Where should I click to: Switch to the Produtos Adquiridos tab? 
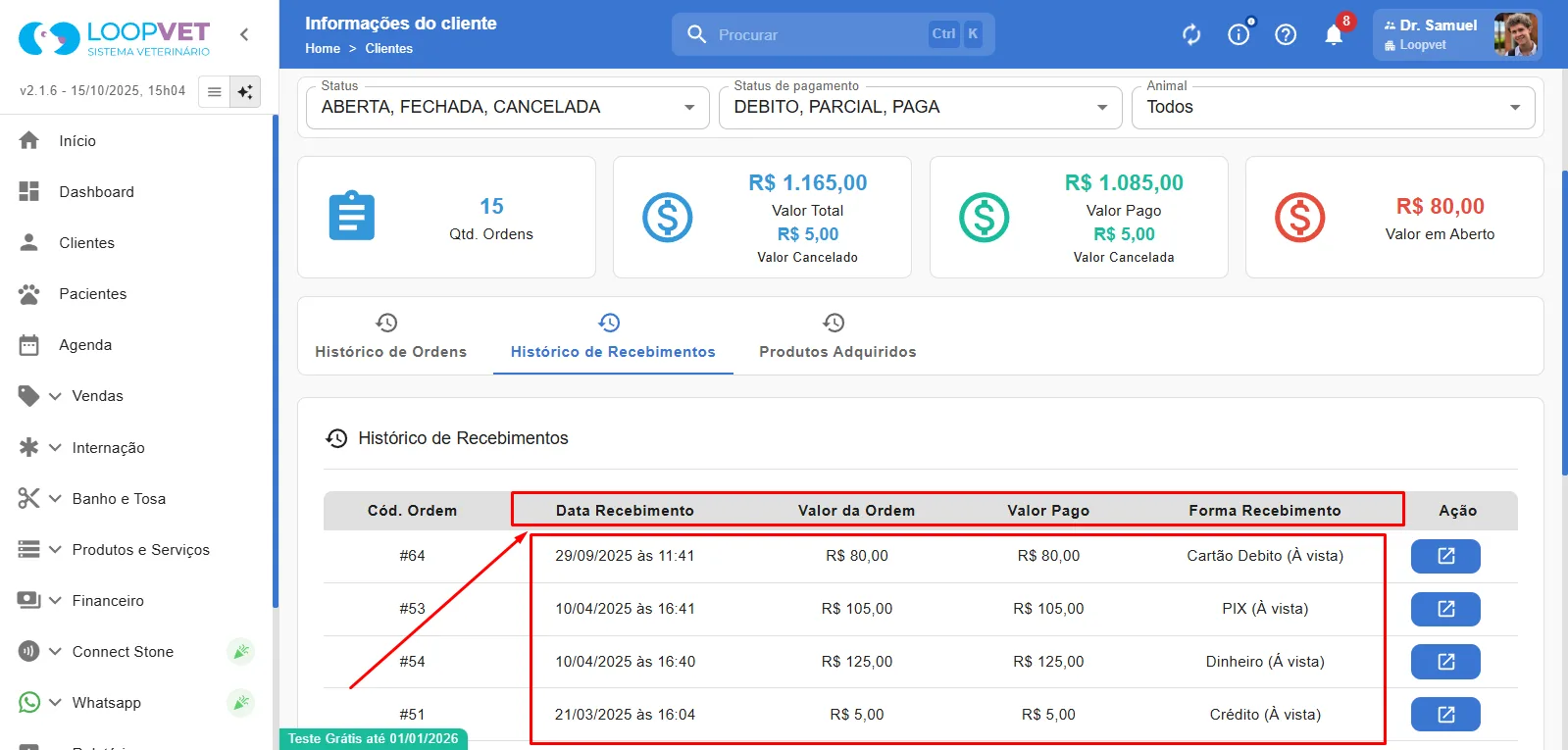point(837,336)
